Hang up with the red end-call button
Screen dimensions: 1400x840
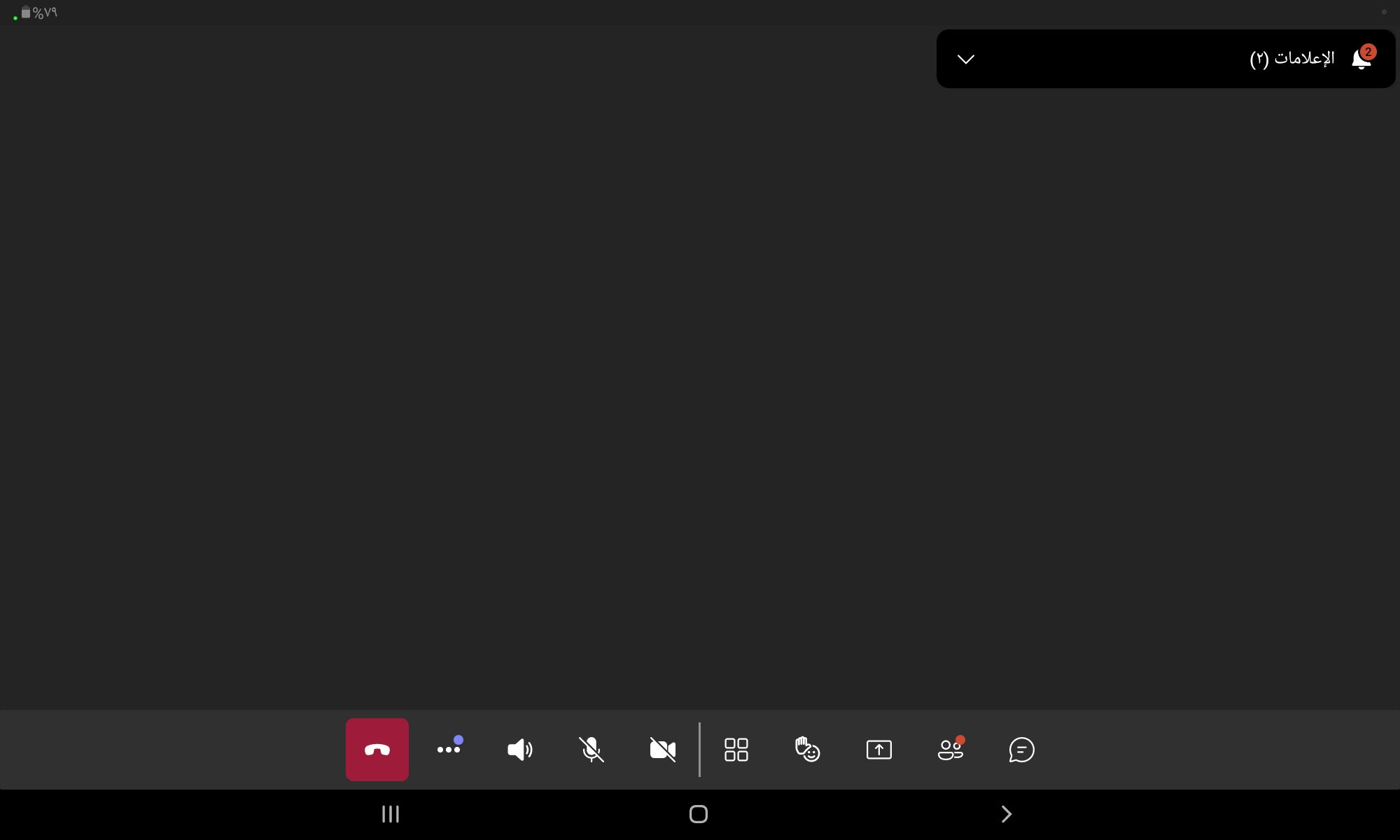coord(377,750)
